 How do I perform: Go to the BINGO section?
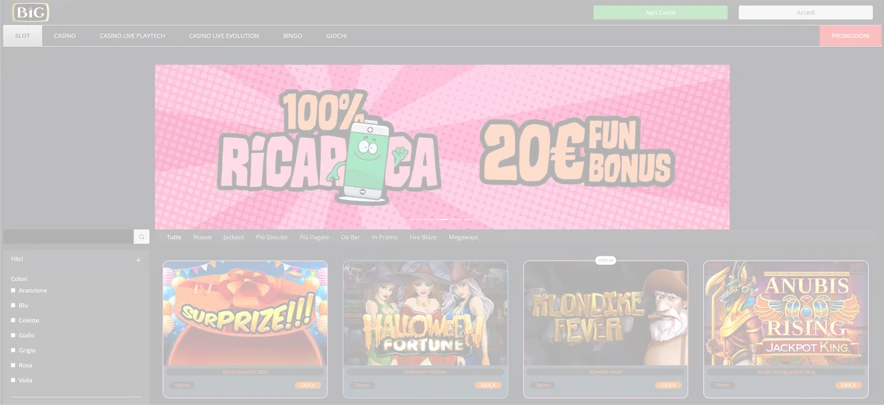[293, 36]
